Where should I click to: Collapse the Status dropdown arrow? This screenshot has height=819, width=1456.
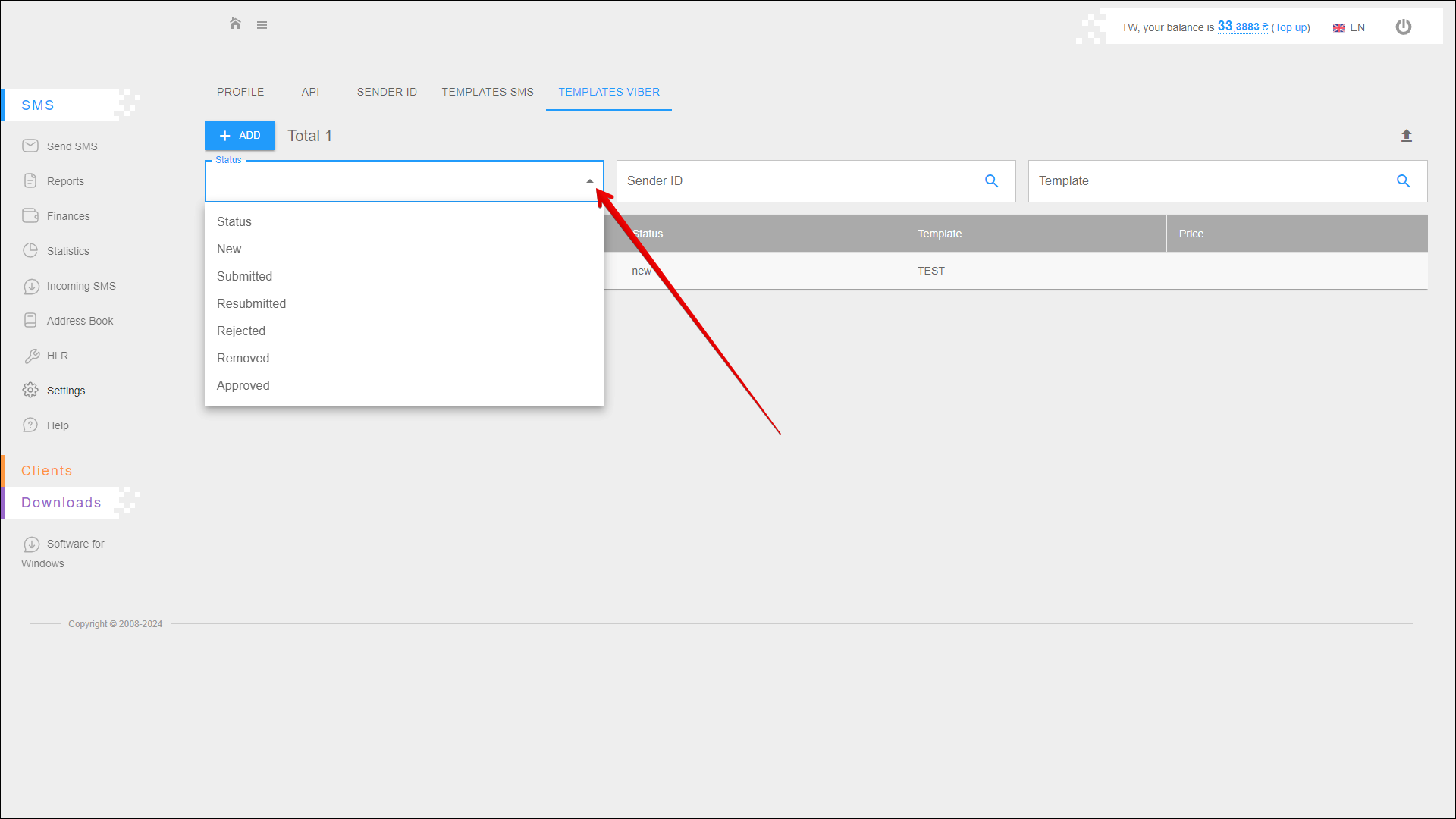coord(589,181)
